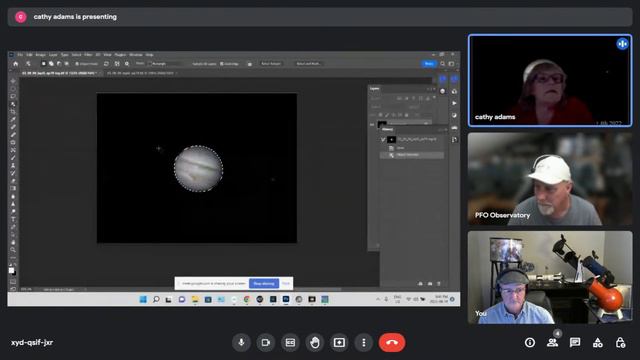The width and height of the screenshot is (640, 360).
Task: Select the Elliptical Marquee tool
Action: pyautogui.click(x=13, y=89)
